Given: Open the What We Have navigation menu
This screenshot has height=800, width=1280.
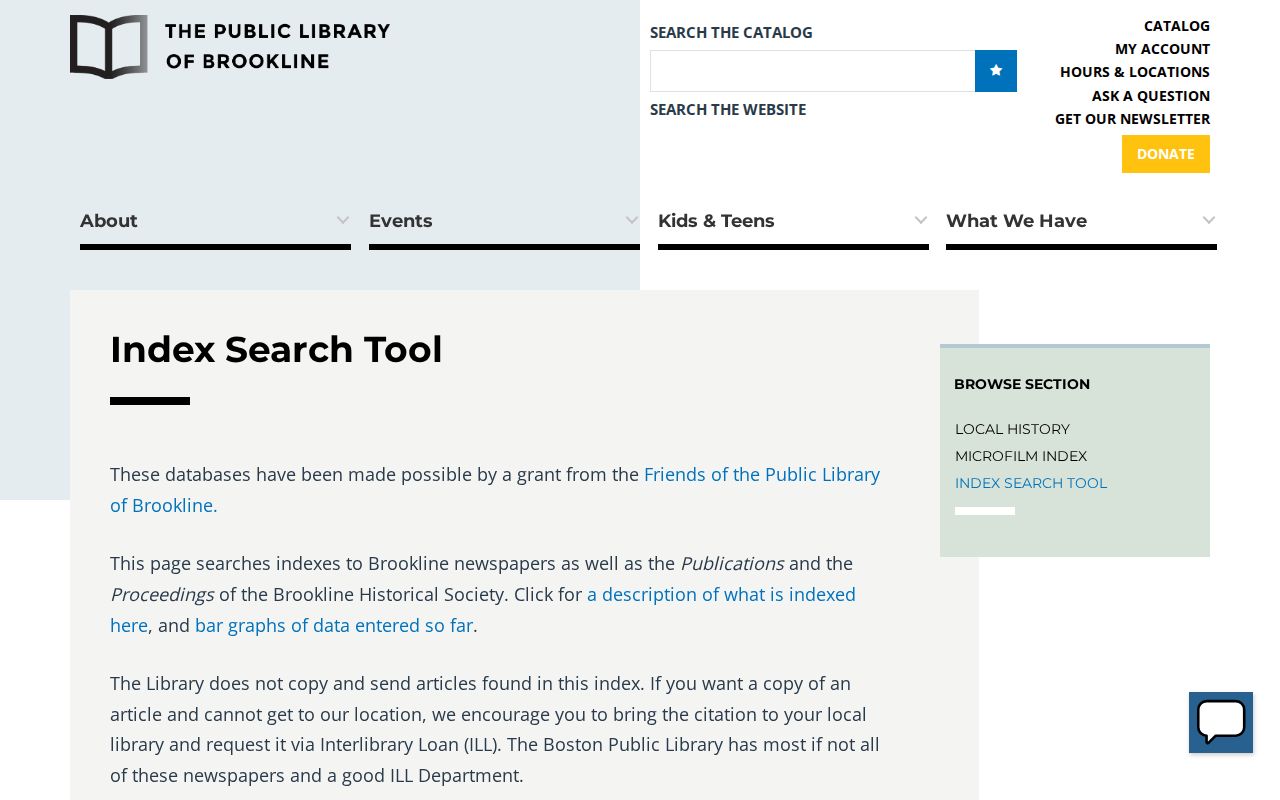Looking at the screenshot, I should (1016, 221).
